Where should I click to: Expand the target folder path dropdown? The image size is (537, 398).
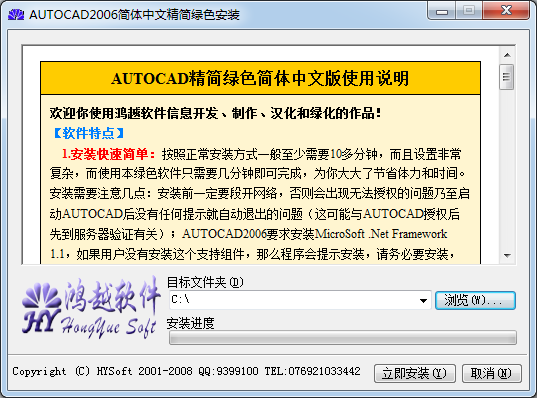(423, 300)
